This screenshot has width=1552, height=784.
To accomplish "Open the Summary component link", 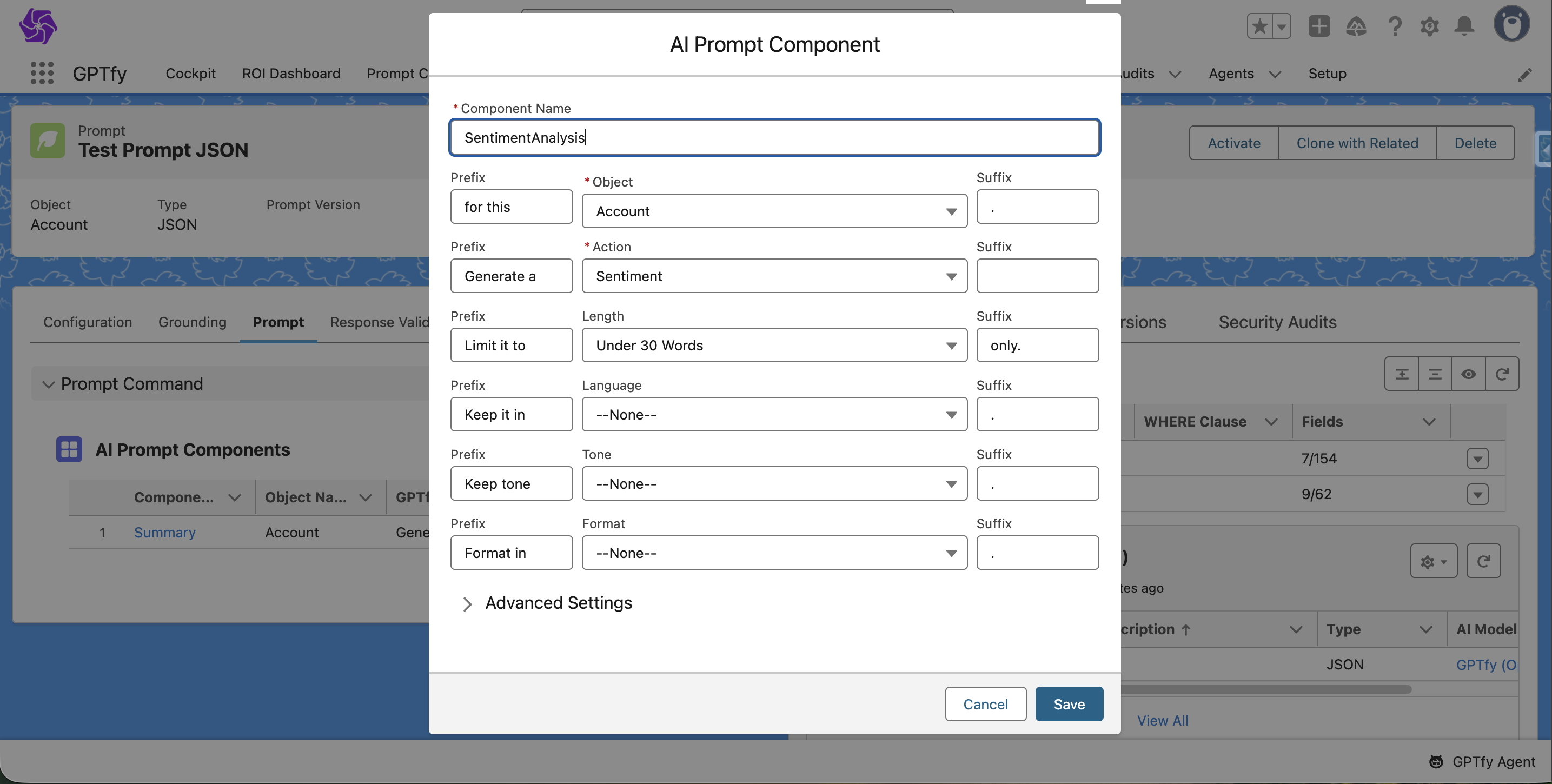I will [x=164, y=533].
